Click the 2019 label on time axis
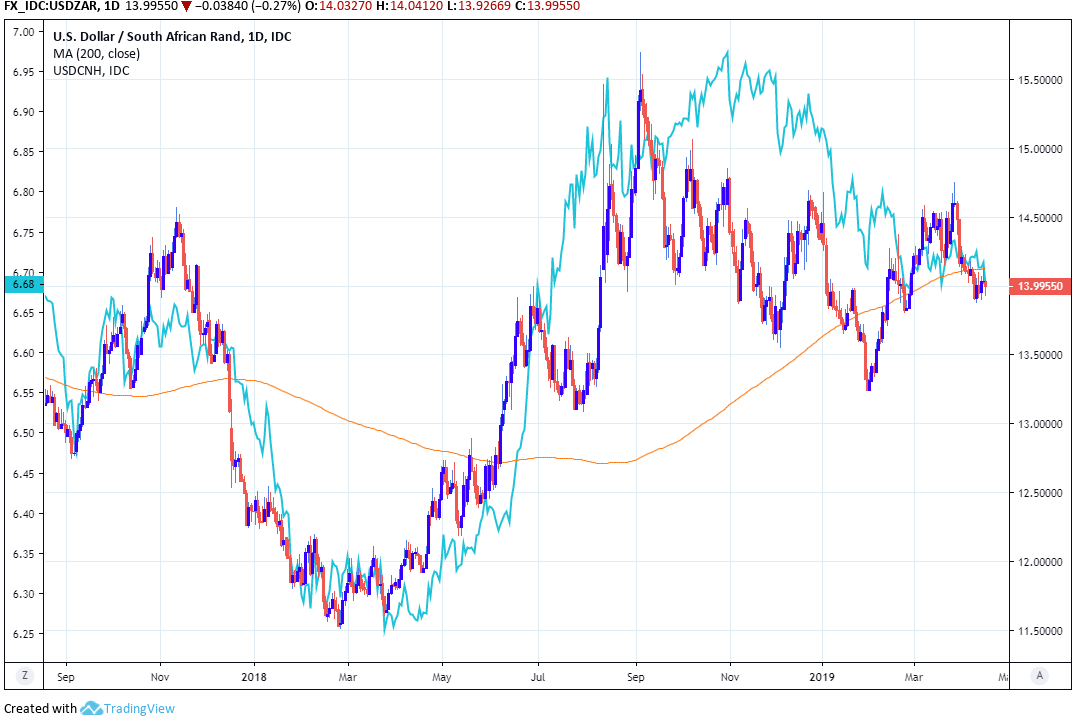 coord(822,675)
